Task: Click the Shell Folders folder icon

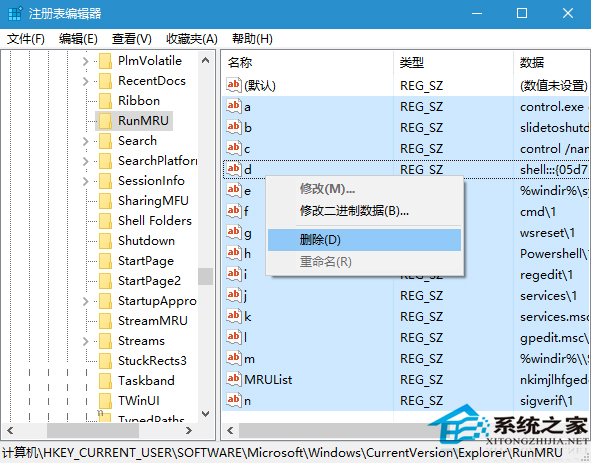Action: (105, 221)
